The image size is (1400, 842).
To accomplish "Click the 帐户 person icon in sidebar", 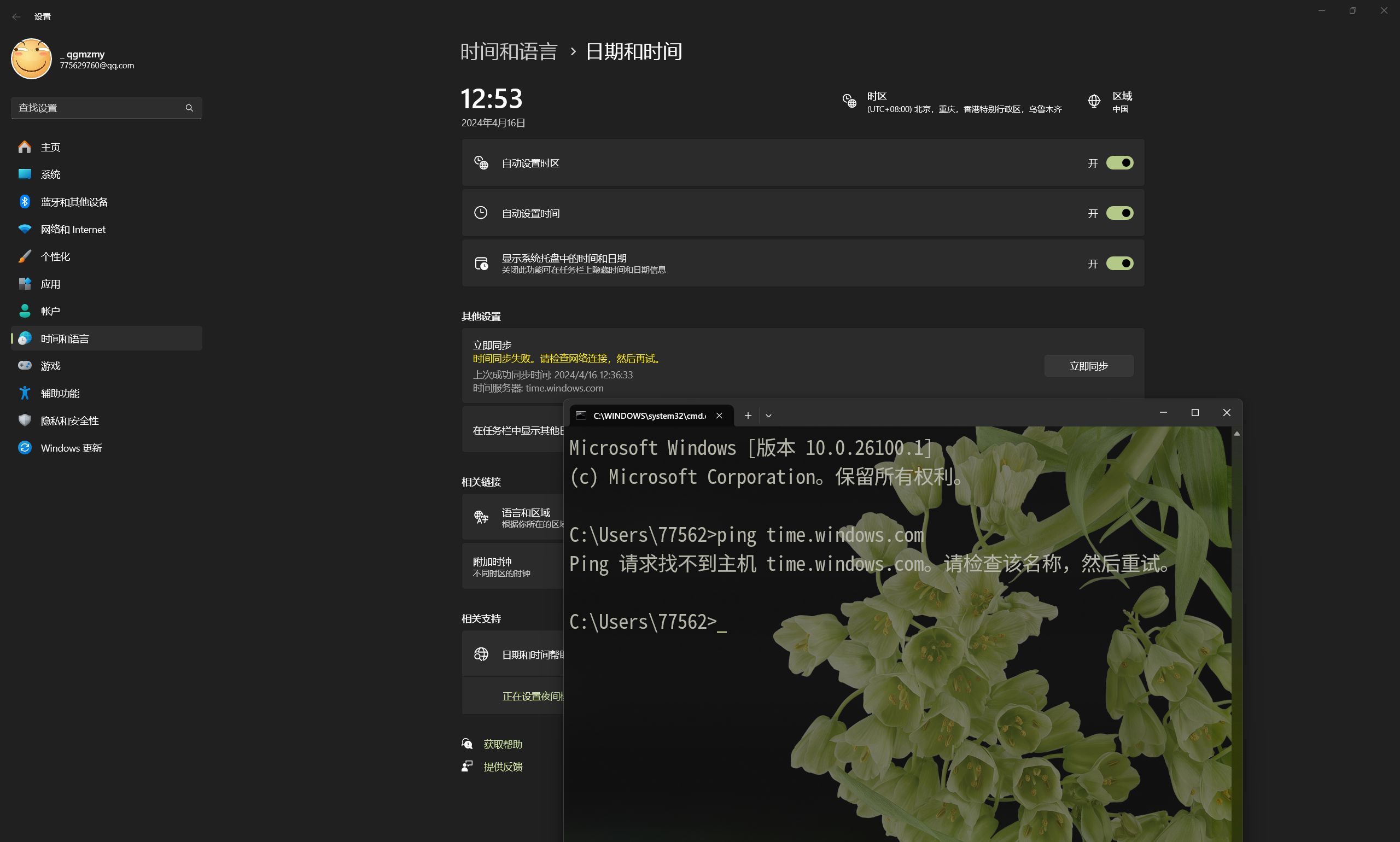I will pos(25,311).
